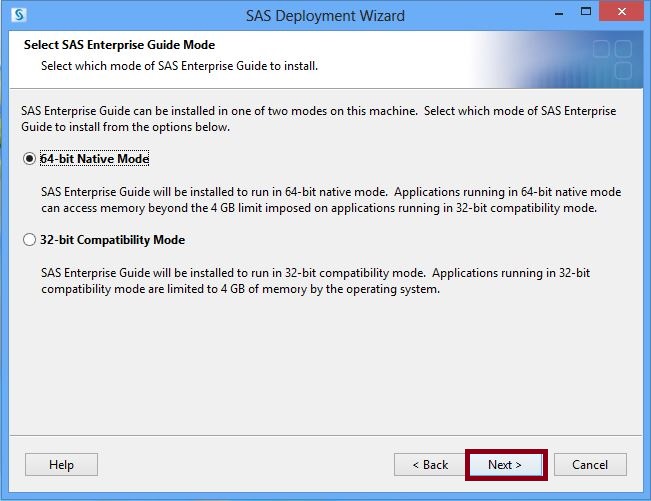
Task: Maximize the SAS Deployment Wizard window
Action: click(586, 12)
